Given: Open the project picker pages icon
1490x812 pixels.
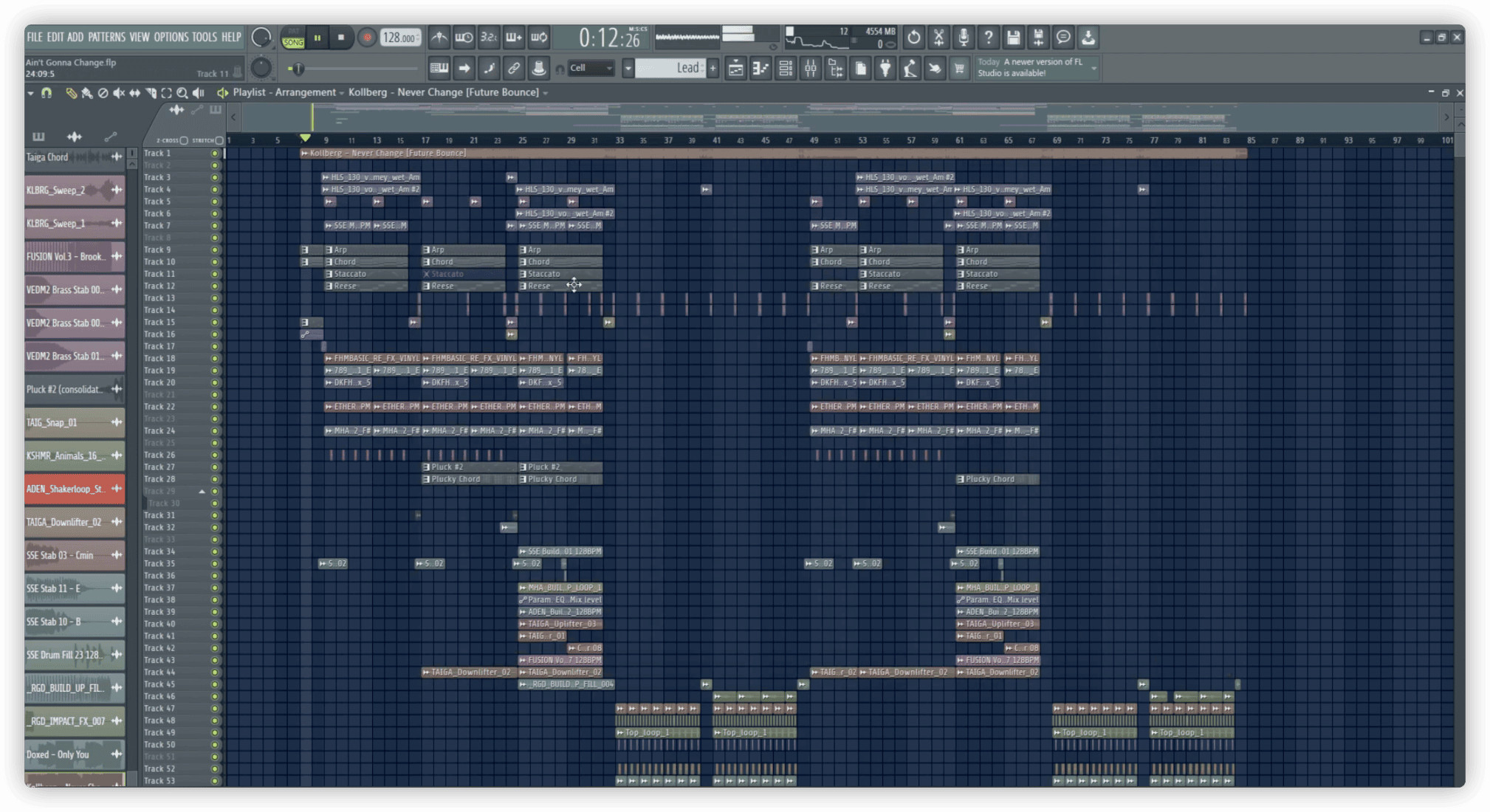Looking at the screenshot, I should (x=861, y=69).
